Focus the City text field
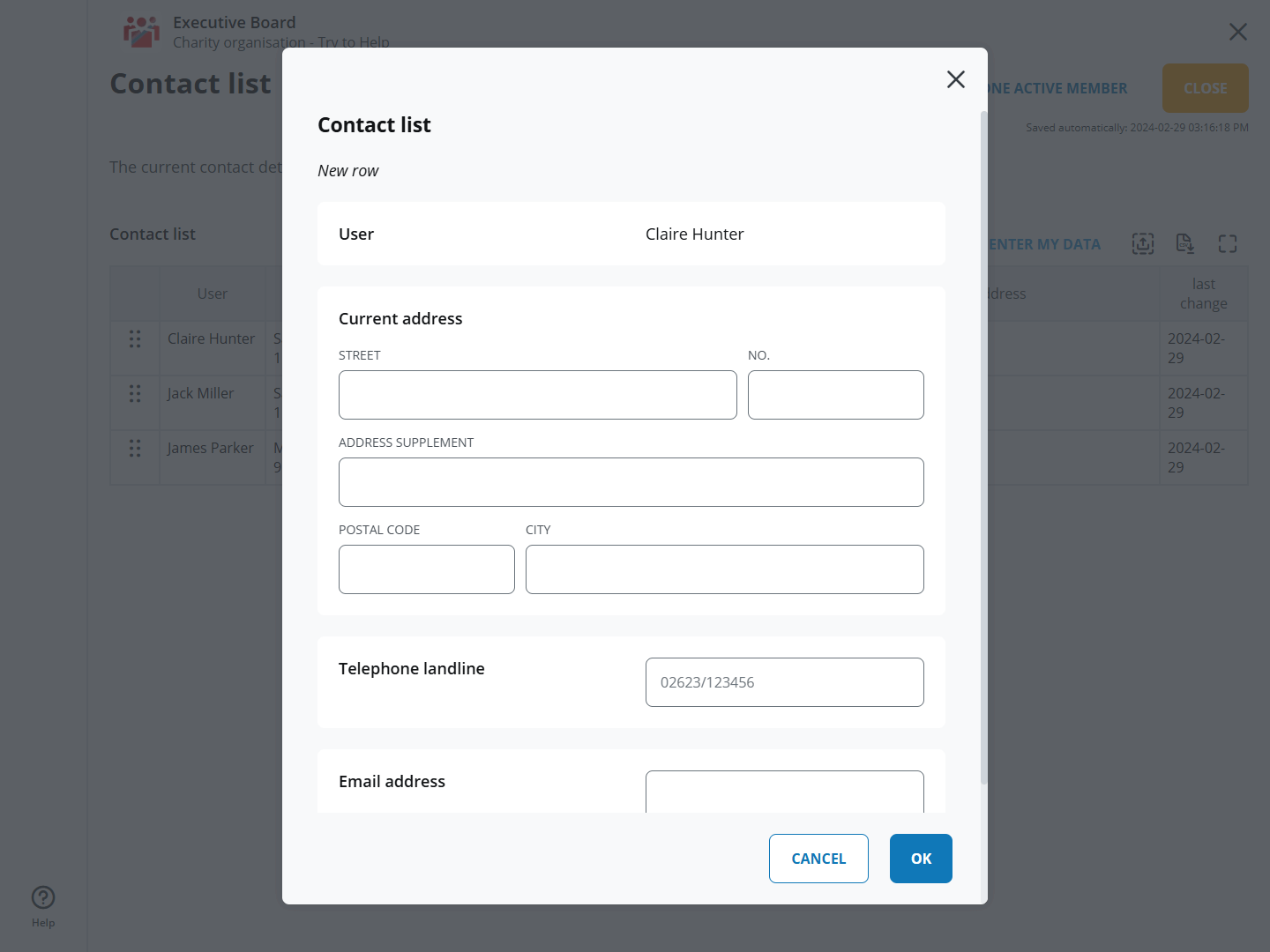1270x952 pixels. point(724,569)
